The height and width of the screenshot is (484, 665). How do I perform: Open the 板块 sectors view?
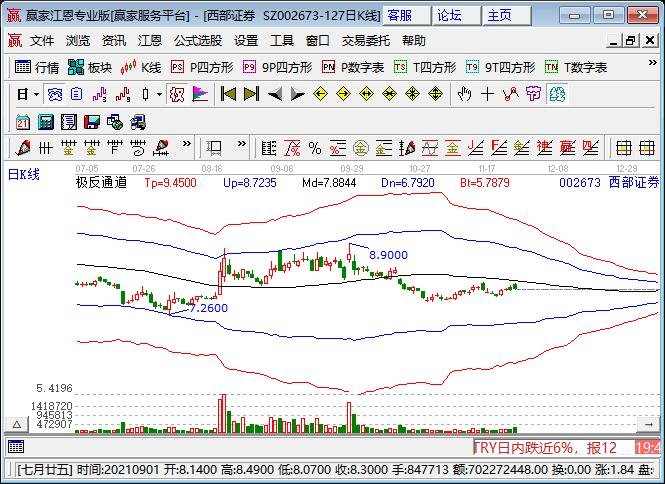(x=89, y=67)
